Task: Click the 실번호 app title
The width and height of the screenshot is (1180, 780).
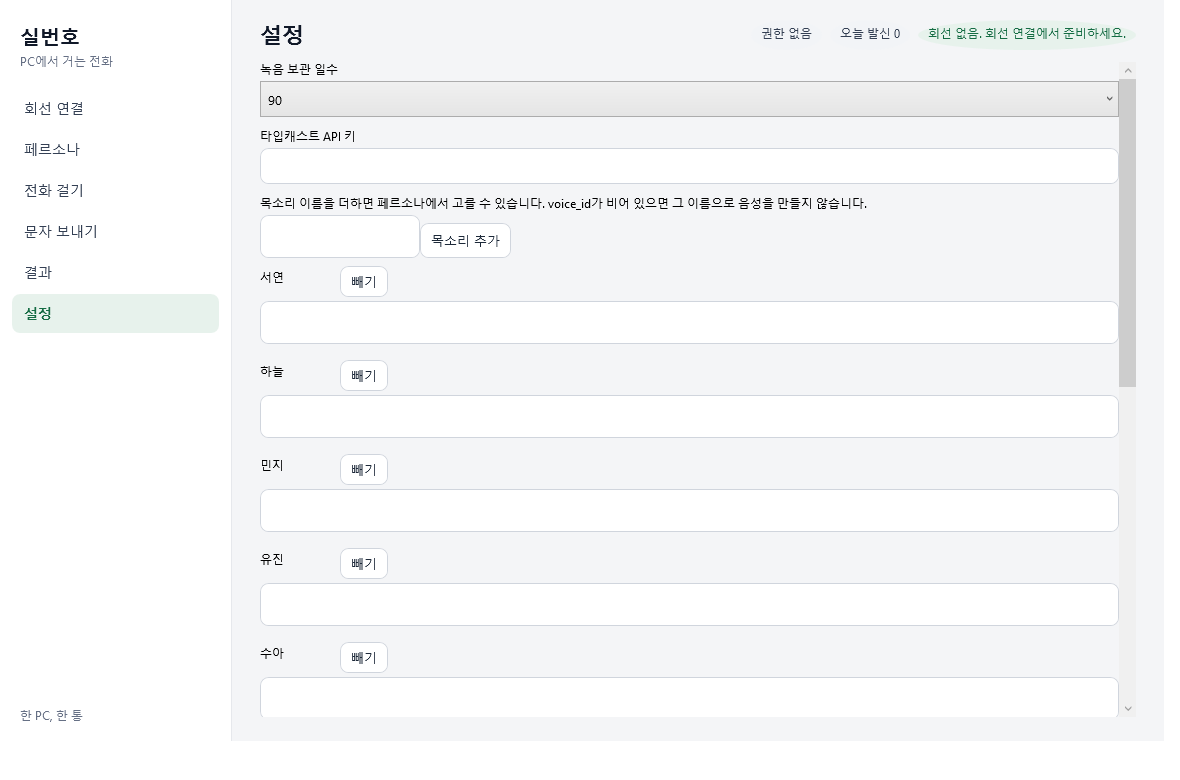Action: (50, 36)
